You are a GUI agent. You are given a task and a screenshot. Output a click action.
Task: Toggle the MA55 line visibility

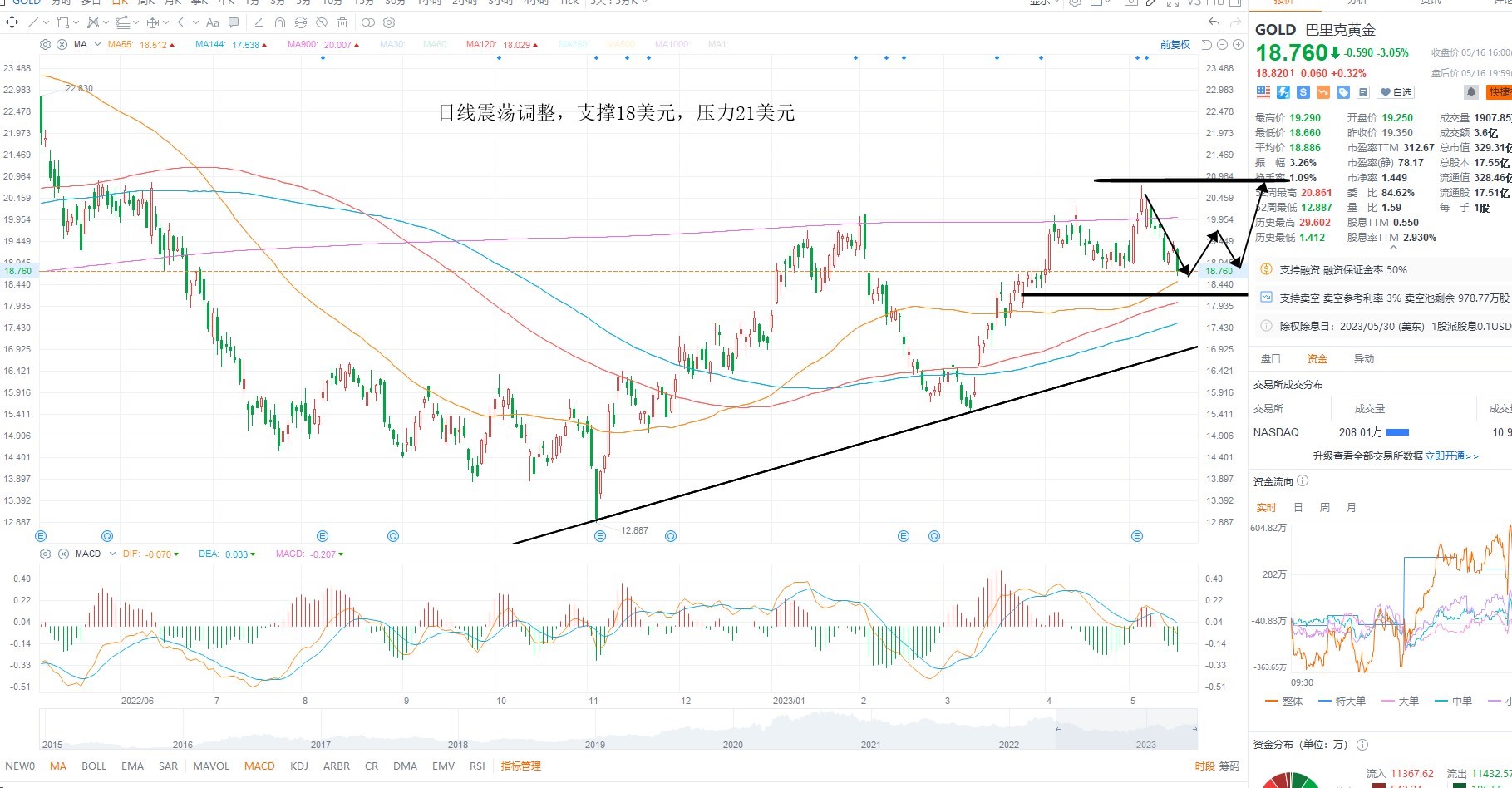tap(140, 45)
